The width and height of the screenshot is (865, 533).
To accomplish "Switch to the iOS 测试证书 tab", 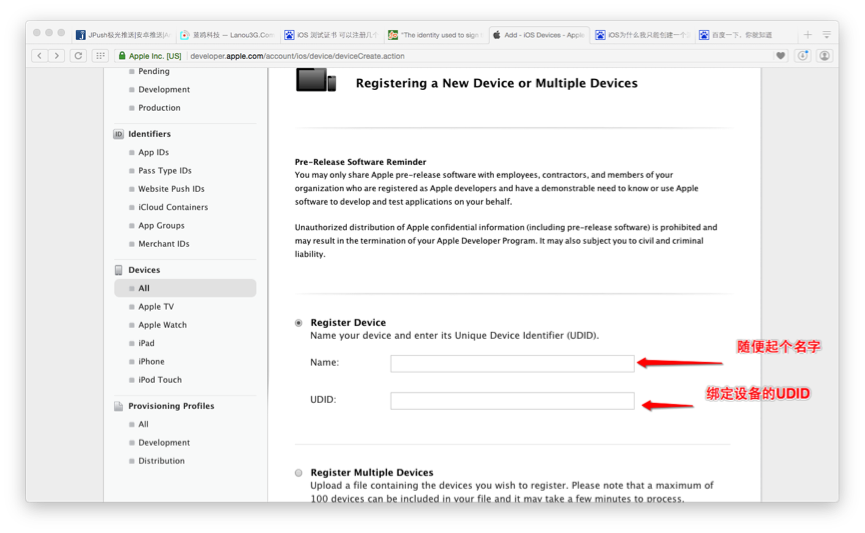I will pyautogui.click(x=331, y=35).
